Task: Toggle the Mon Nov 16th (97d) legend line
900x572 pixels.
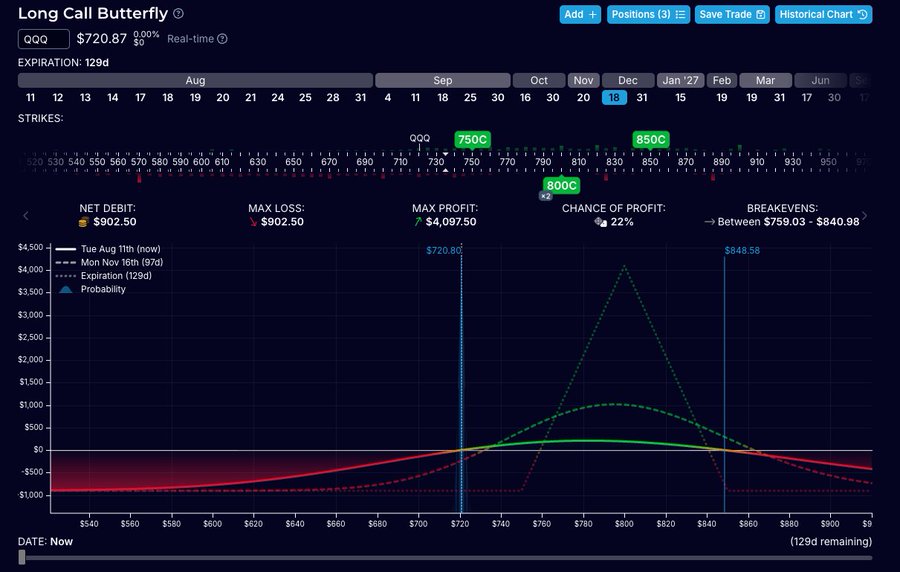Action: [x=109, y=262]
